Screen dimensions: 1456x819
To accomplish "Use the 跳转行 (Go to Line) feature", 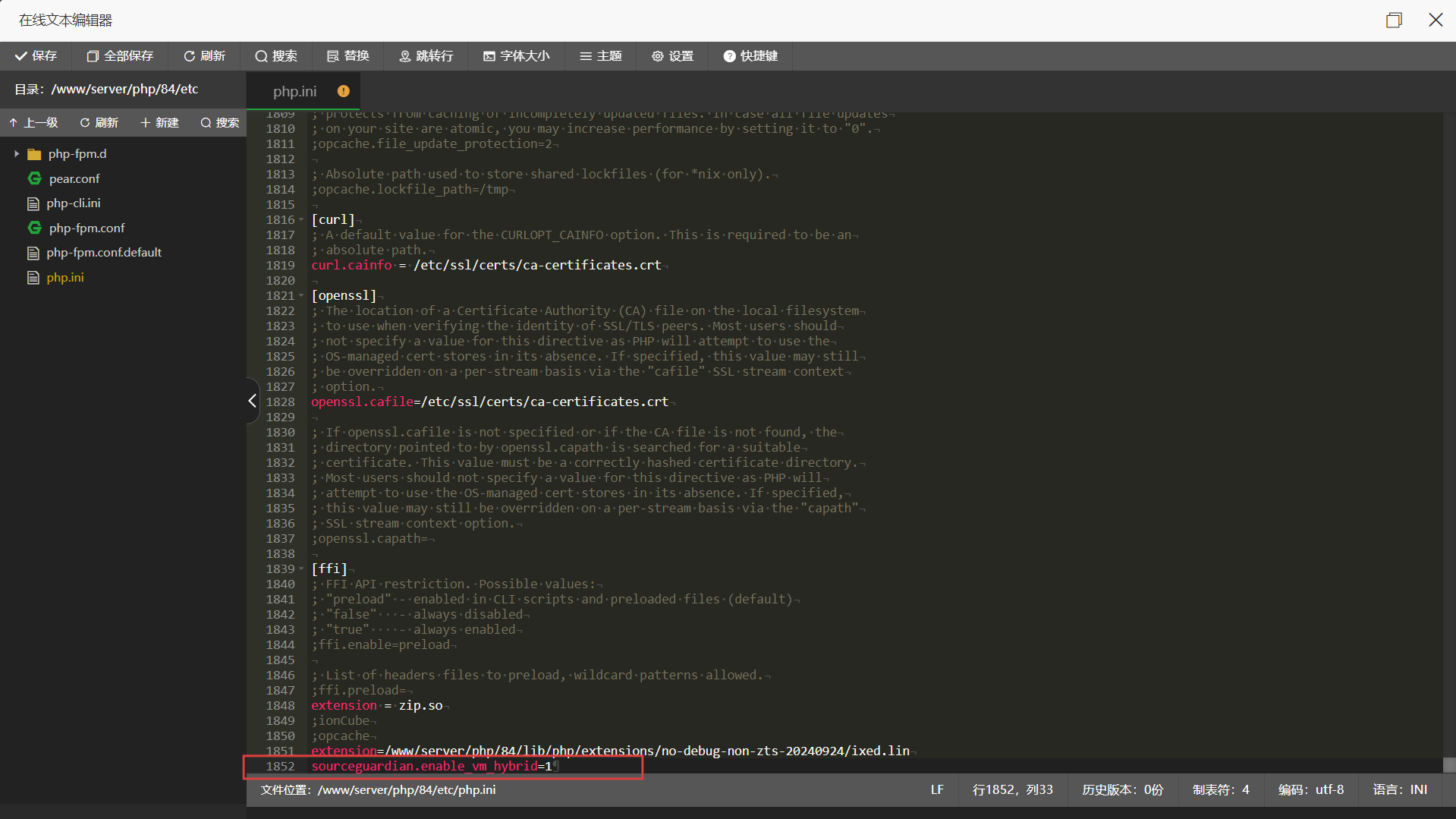I will pyautogui.click(x=426, y=55).
